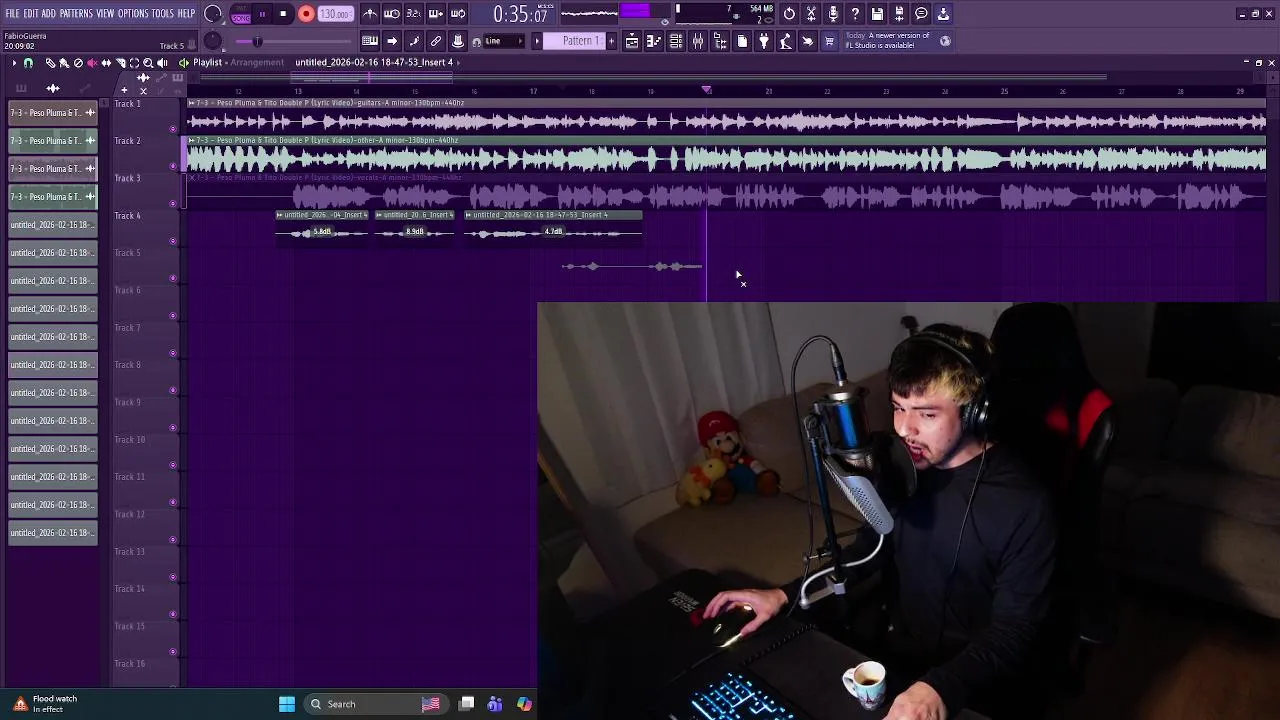The width and height of the screenshot is (1280, 720).
Task: Click FL Studio update notification globe
Action: click(x=945, y=41)
